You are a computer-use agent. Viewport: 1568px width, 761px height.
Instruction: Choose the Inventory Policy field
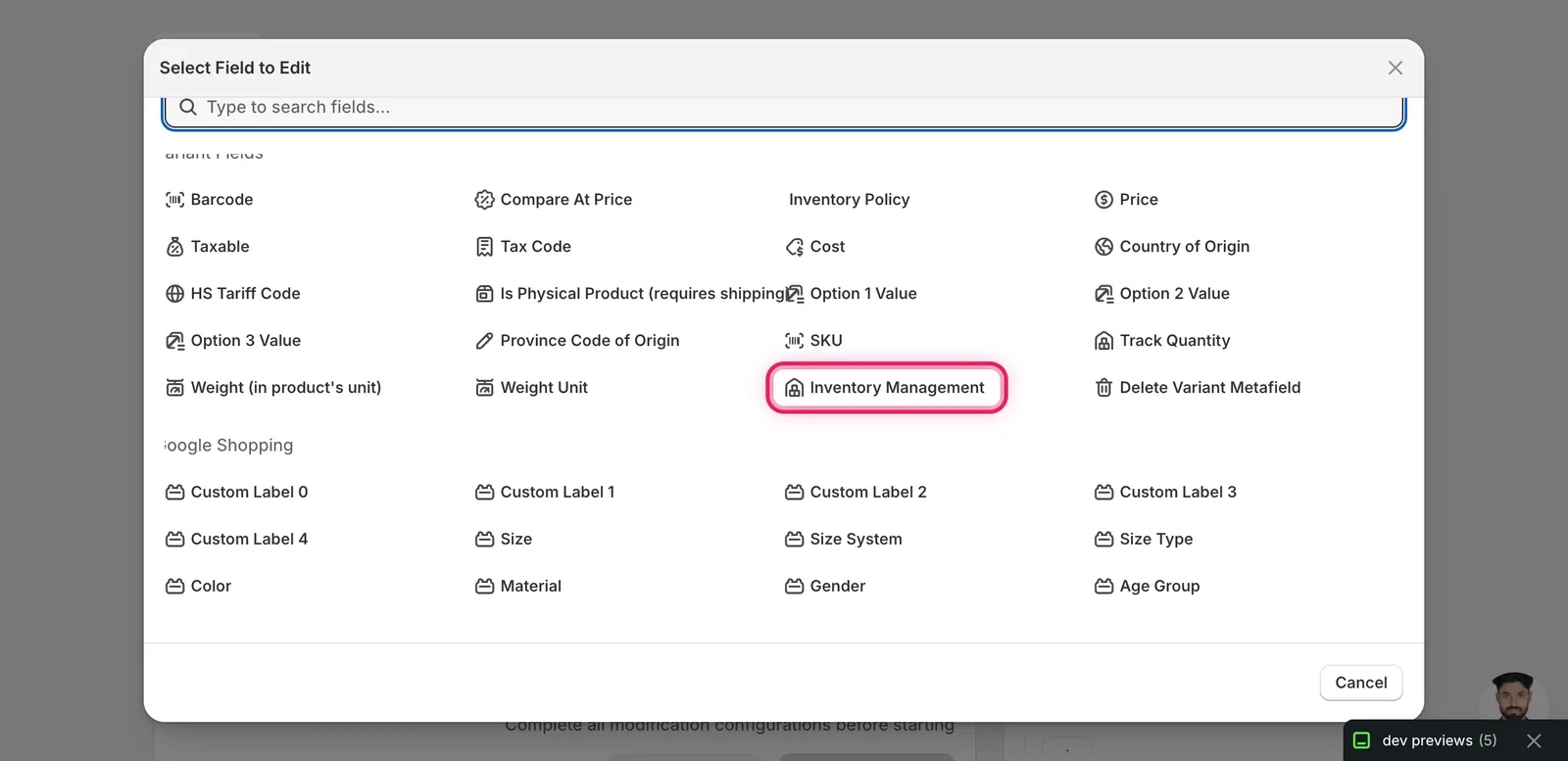pos(849,200)
